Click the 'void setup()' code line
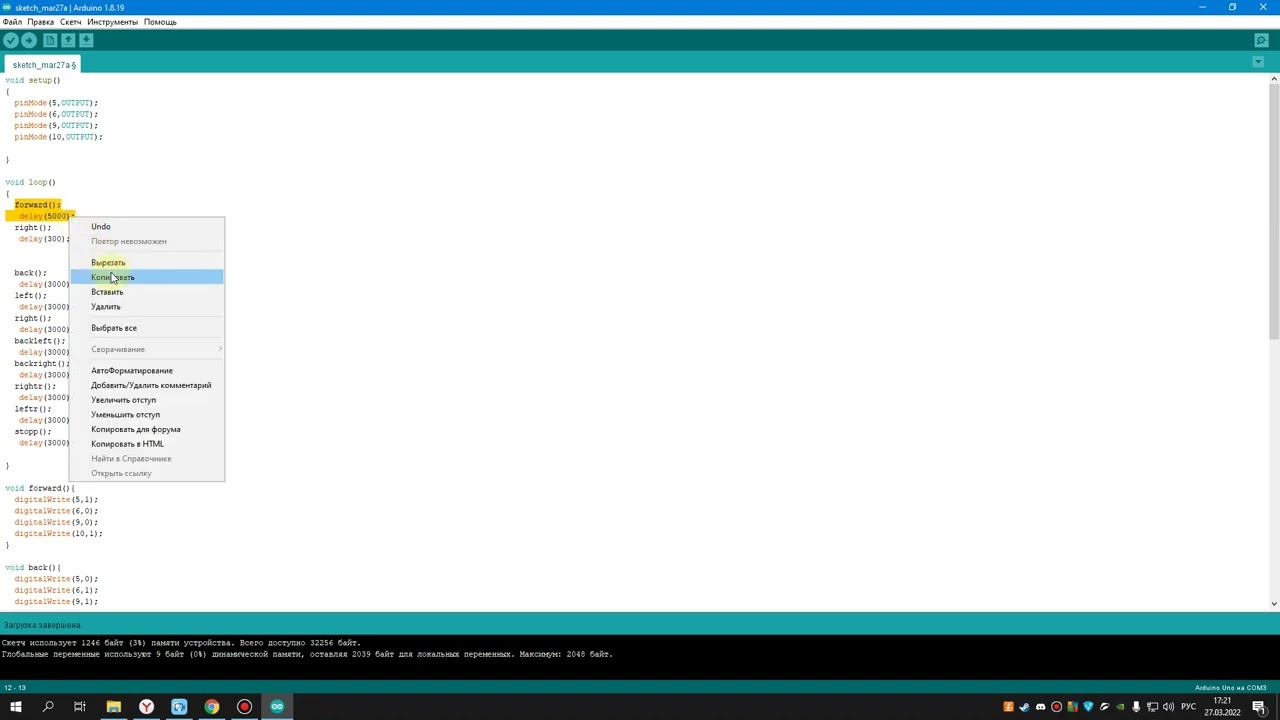Image resolution: width=1280 pixels, height=720 pixels. pyautogui.click(x=32, y=80)
